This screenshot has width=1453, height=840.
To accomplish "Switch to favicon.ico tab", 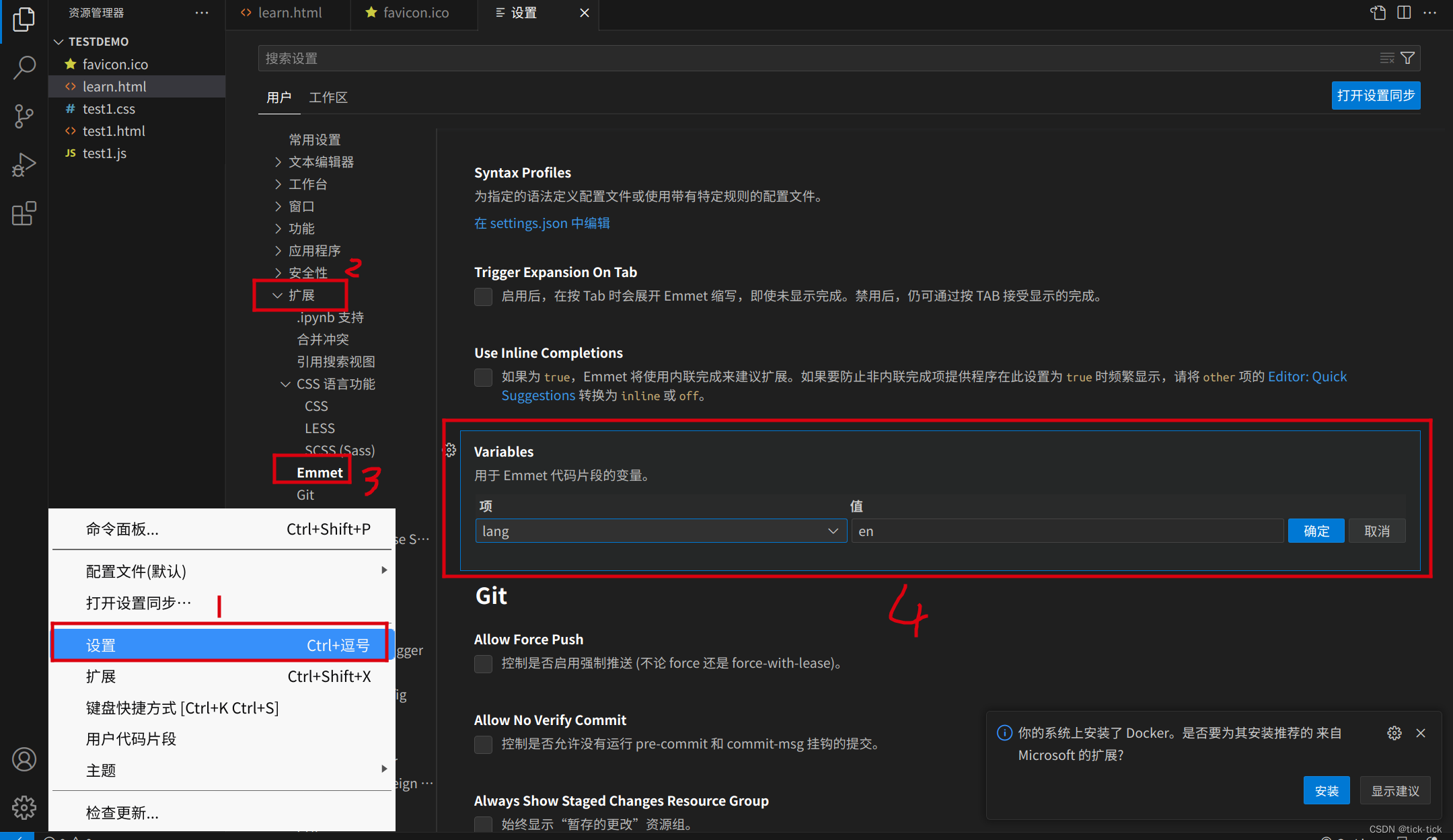I will pyautogui.click(x=414, y=13).
